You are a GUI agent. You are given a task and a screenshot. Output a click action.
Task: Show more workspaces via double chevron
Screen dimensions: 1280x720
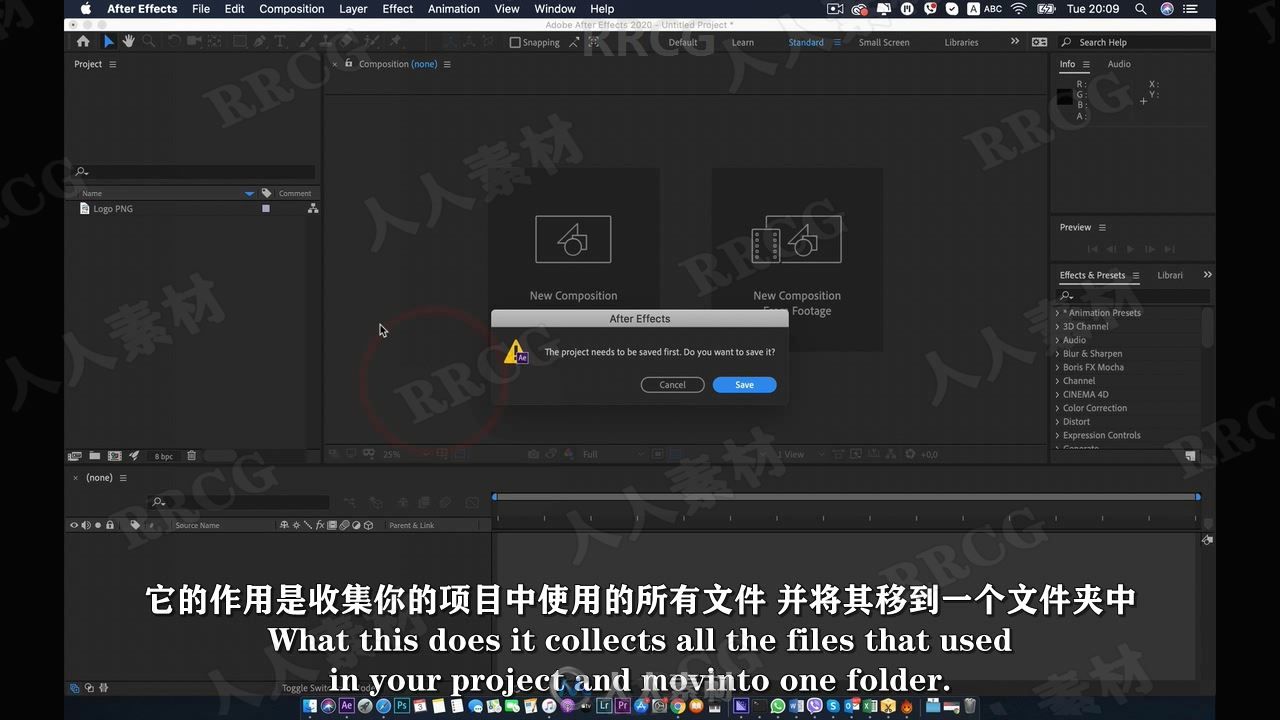point(1015,42)
